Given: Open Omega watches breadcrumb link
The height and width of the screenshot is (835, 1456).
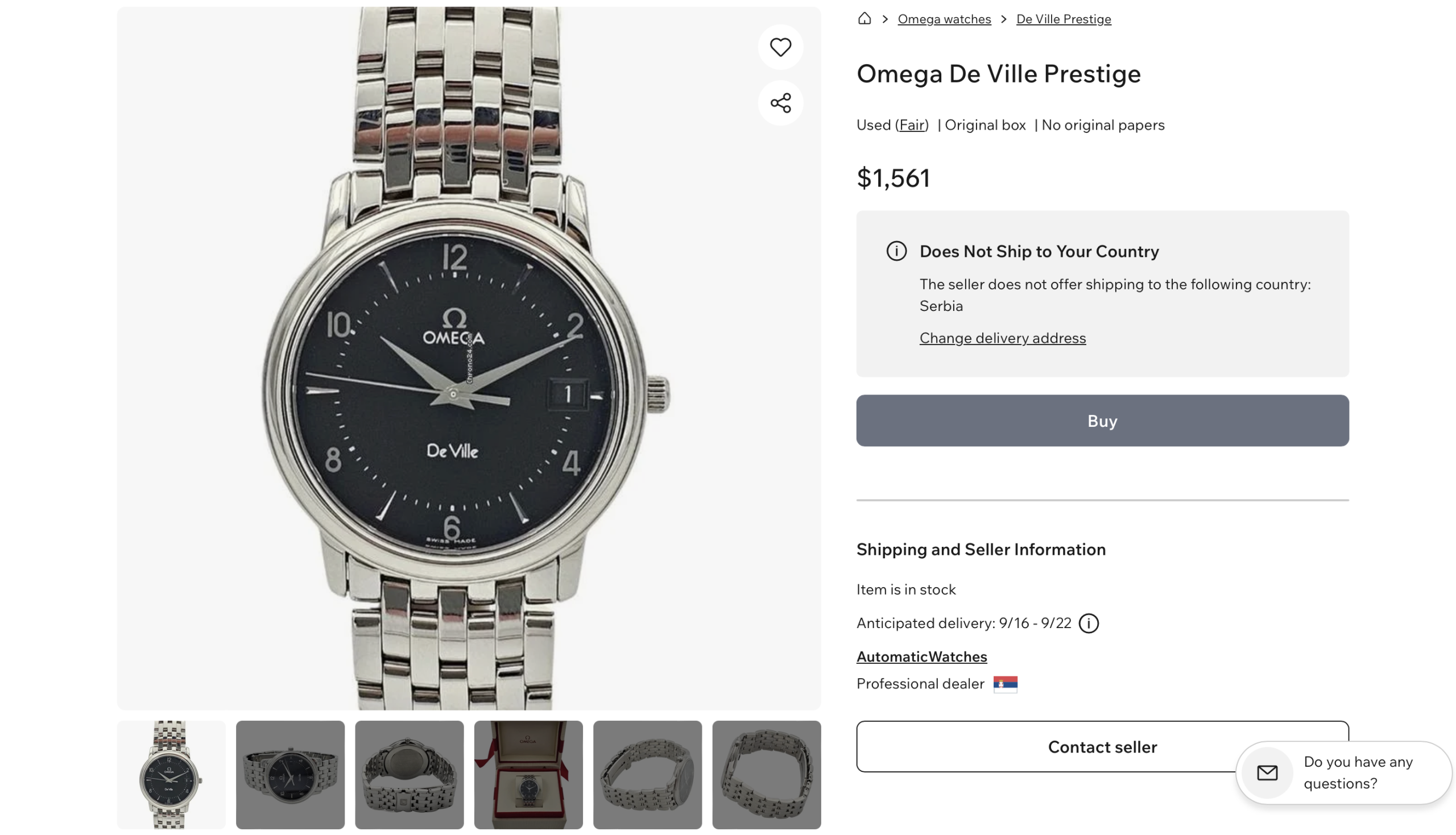Looking at the screenshot, I should (944, 19).
